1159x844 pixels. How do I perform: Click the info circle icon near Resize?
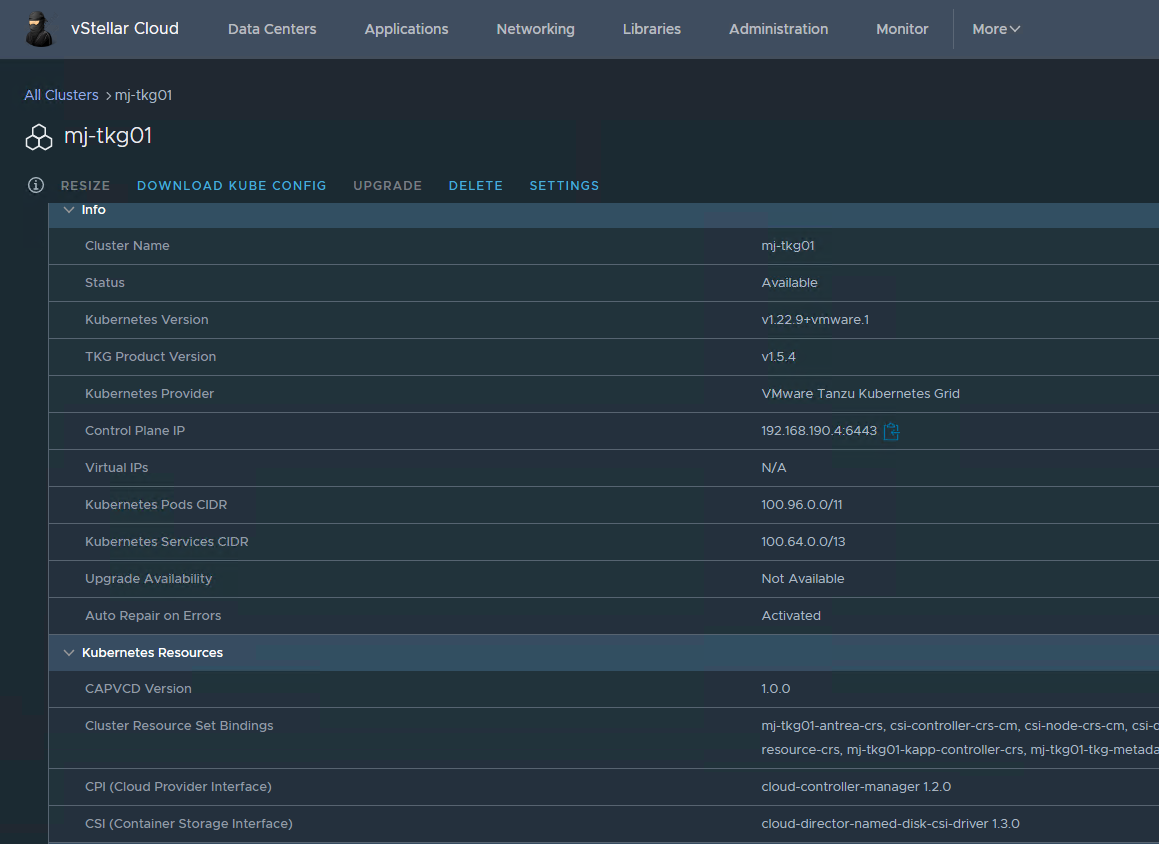click(x=36, y=185)
